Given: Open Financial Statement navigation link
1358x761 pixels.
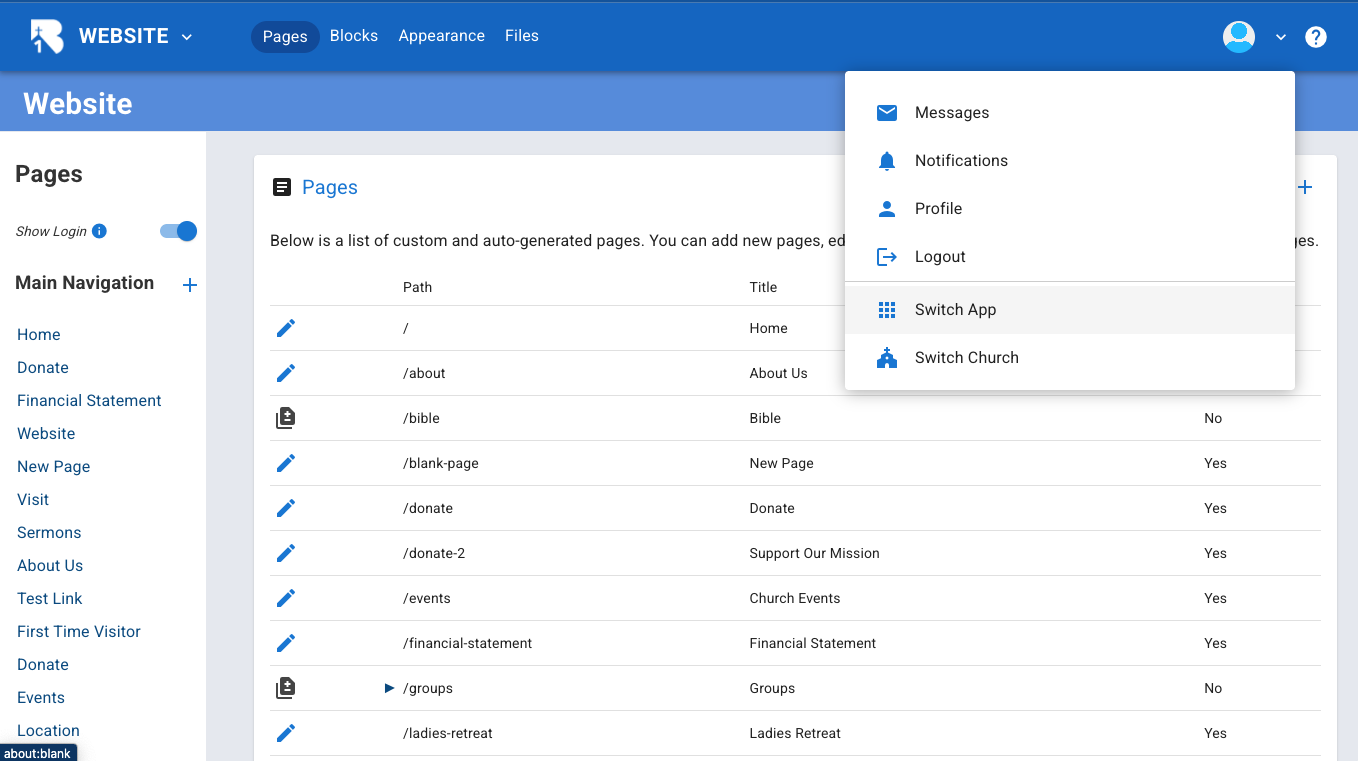Looking at the screenshot, I should pos(89,401).
